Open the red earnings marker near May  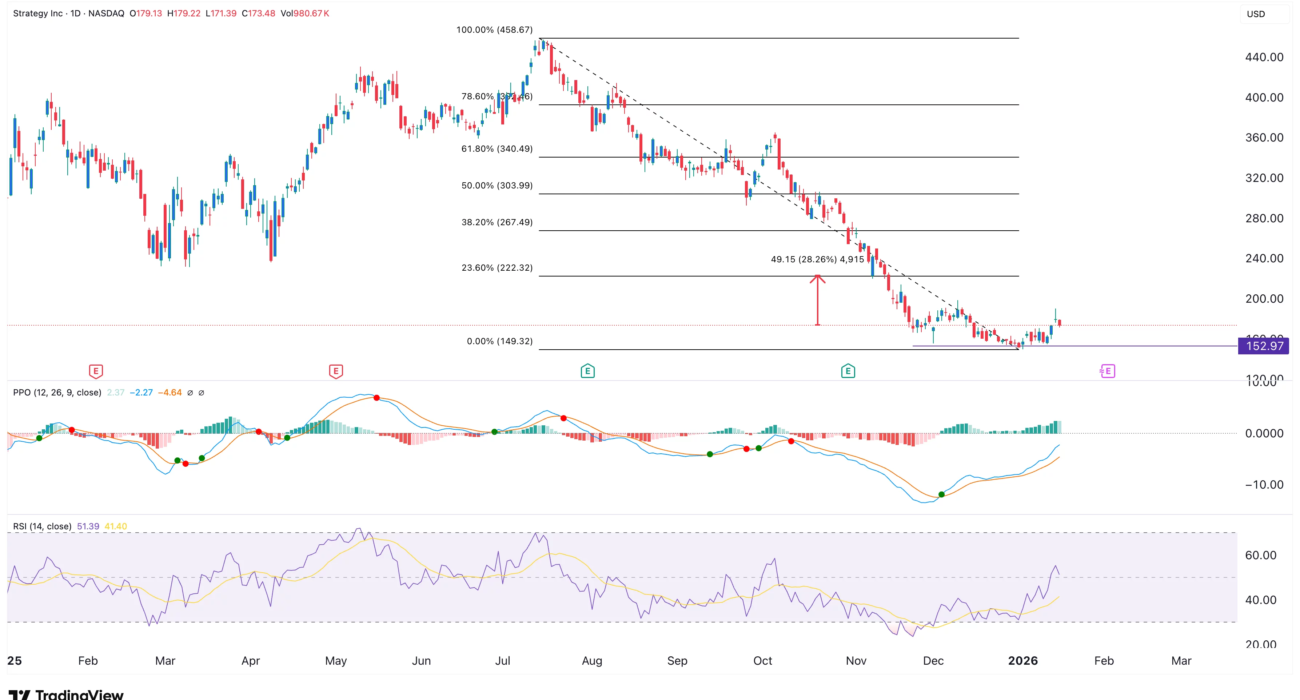point(335,371)
